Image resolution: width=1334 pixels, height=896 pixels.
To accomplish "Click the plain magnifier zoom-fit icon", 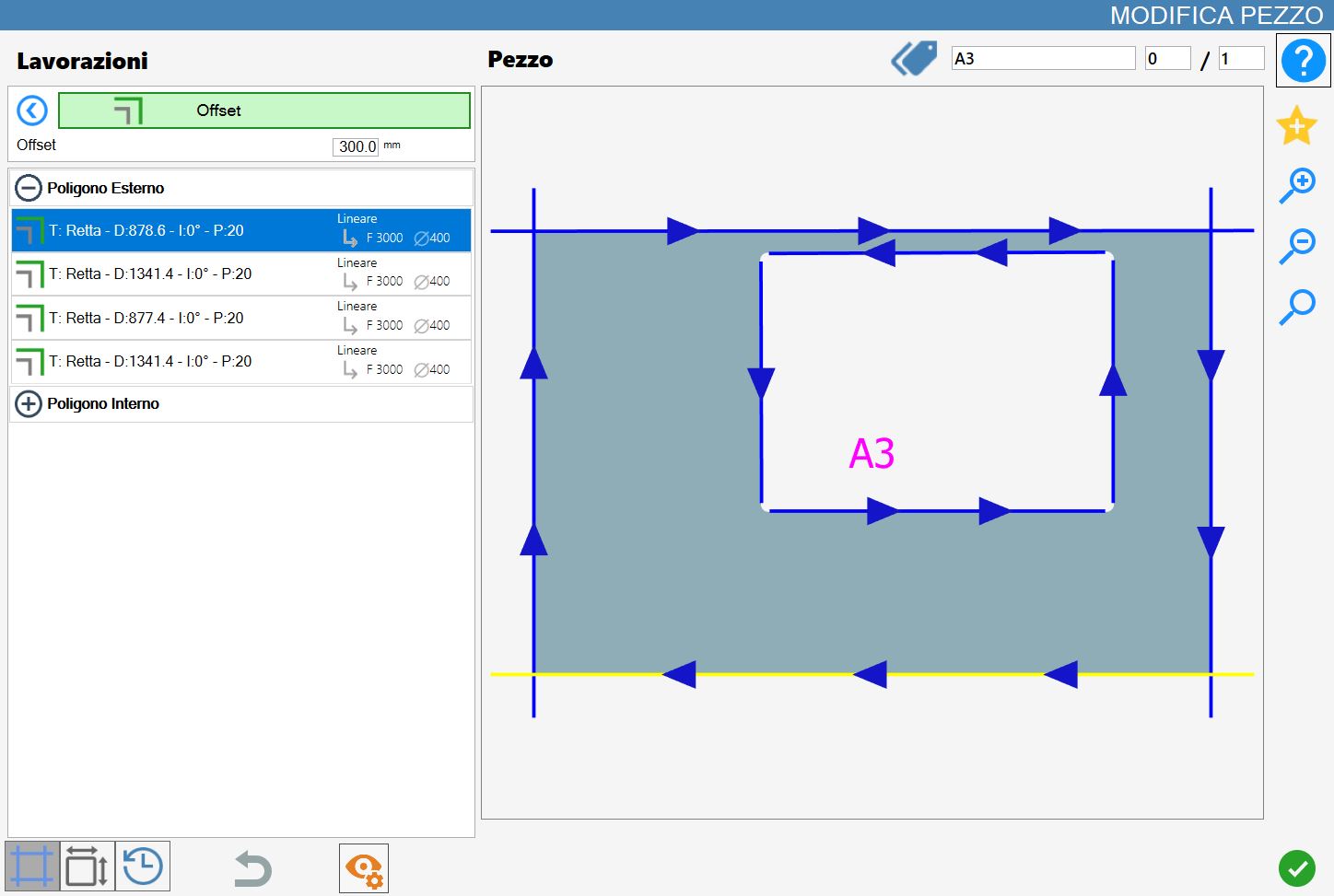I will pos(1297,307).
